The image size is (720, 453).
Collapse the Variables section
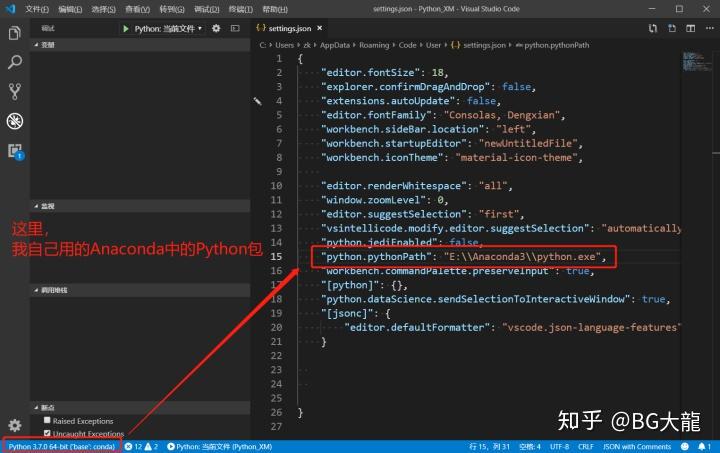(140, 45)
